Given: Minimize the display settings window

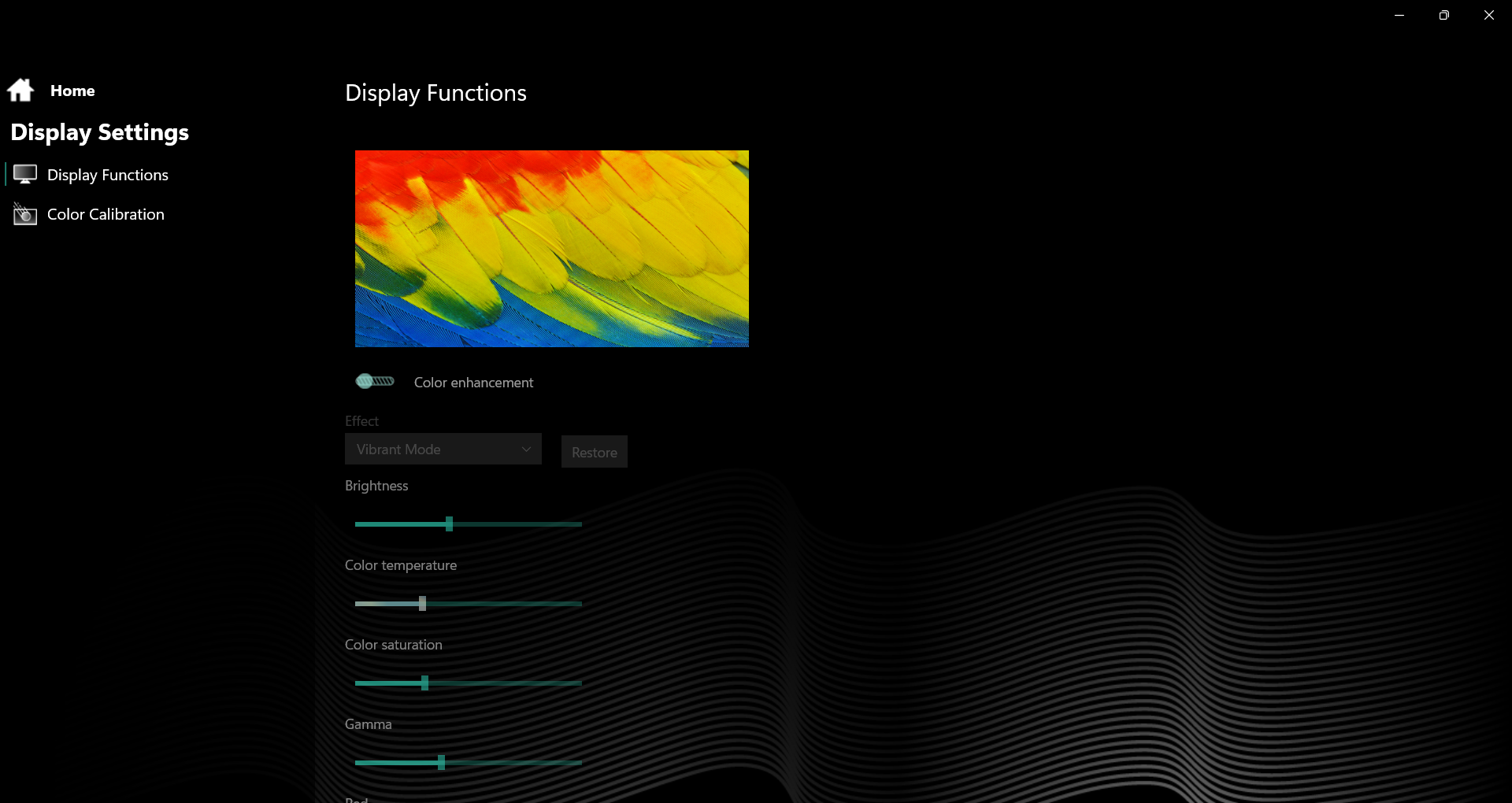Looking at the screenshot, I should tap(1399, 15).
